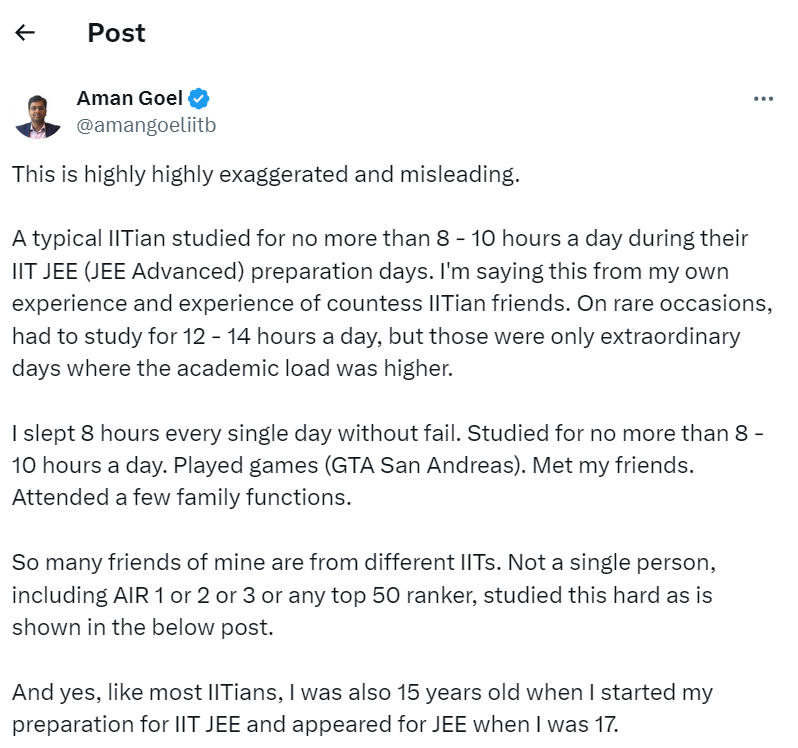
Task: Click the Aman Goel display name
Action: tap(130, 99)
